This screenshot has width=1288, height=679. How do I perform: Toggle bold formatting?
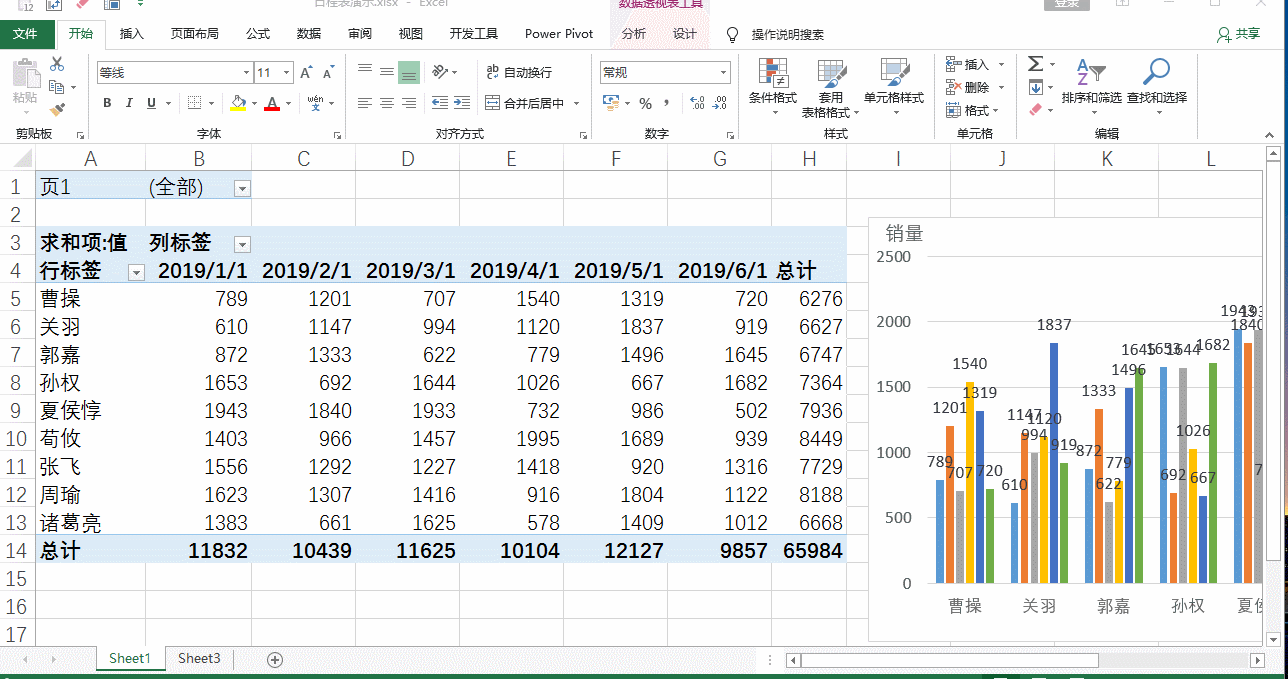click(107, 103)
